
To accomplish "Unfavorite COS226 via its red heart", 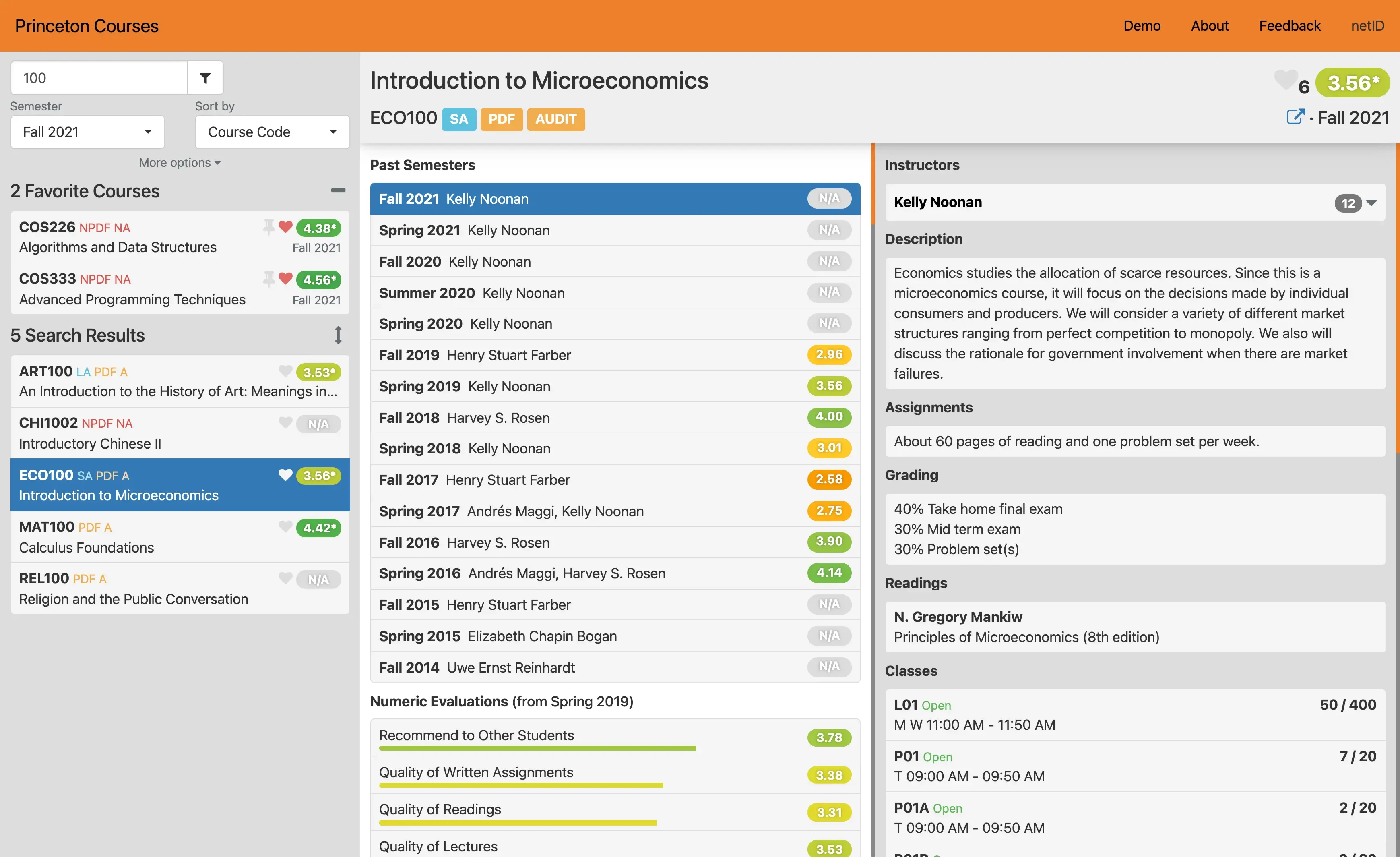I will (285, 227).
